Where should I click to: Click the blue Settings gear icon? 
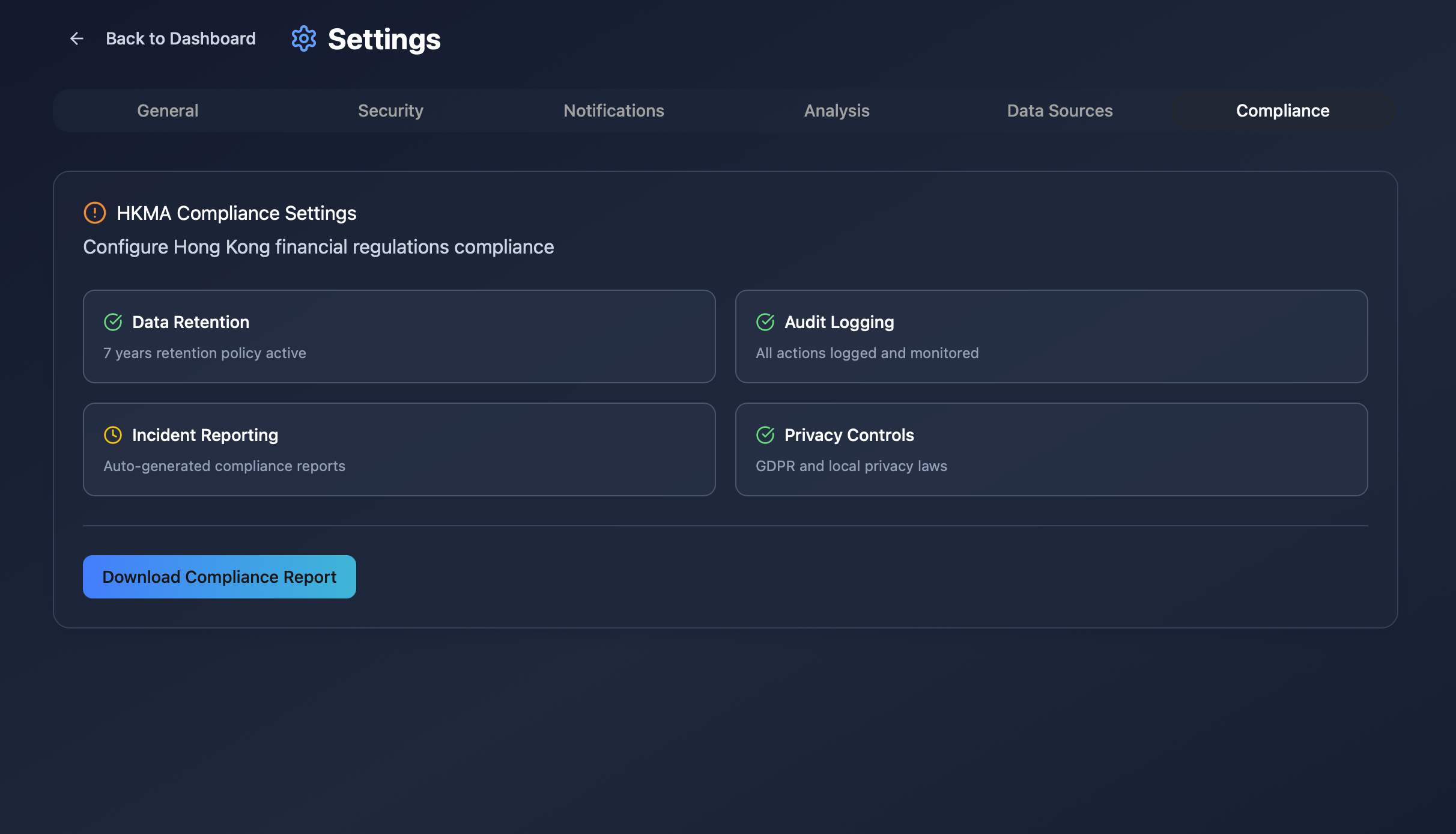(304, 38)
